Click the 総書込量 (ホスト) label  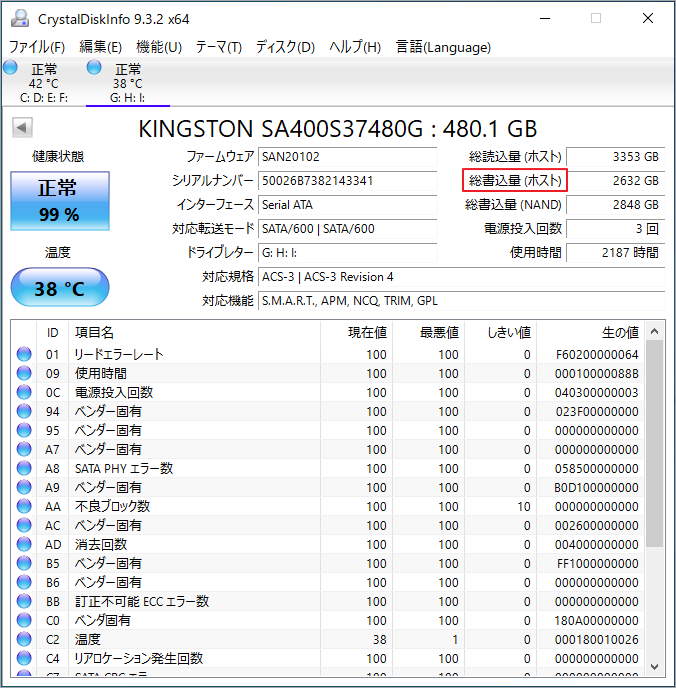515,181
